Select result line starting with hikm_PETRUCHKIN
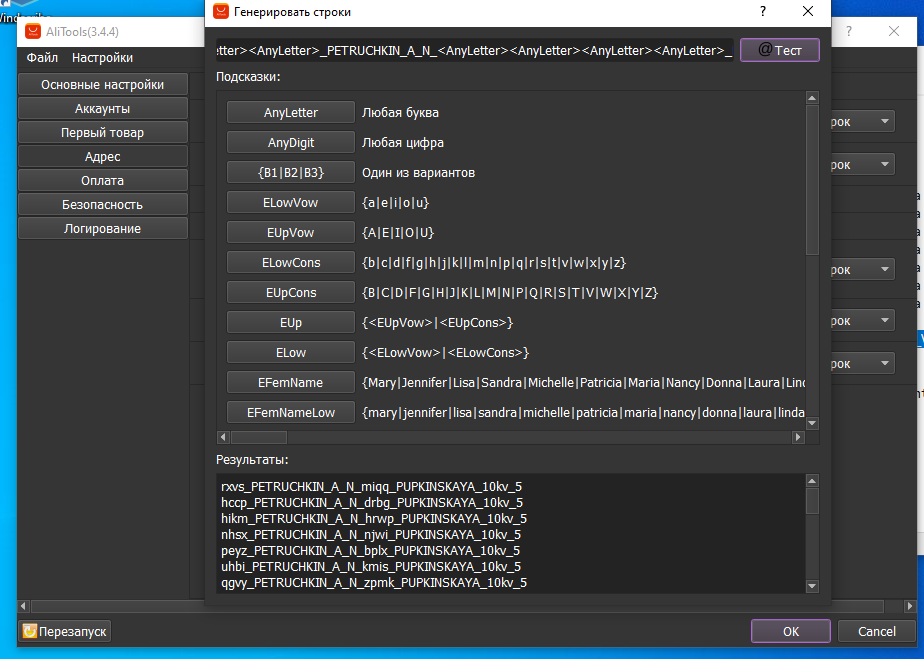The height and width of the screenshot is (659, 924). click(x=374, y=519)
